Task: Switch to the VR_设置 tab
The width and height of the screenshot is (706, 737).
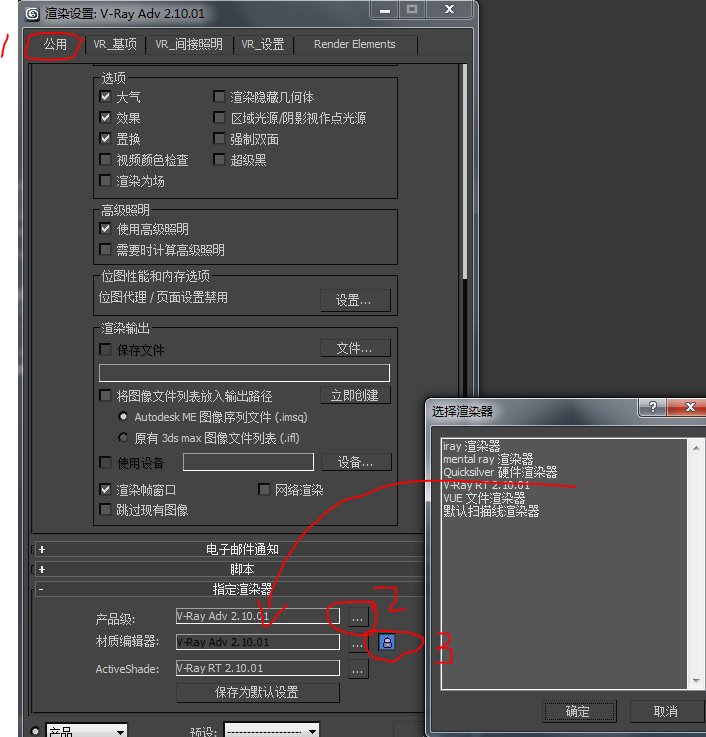Action: 263,45
